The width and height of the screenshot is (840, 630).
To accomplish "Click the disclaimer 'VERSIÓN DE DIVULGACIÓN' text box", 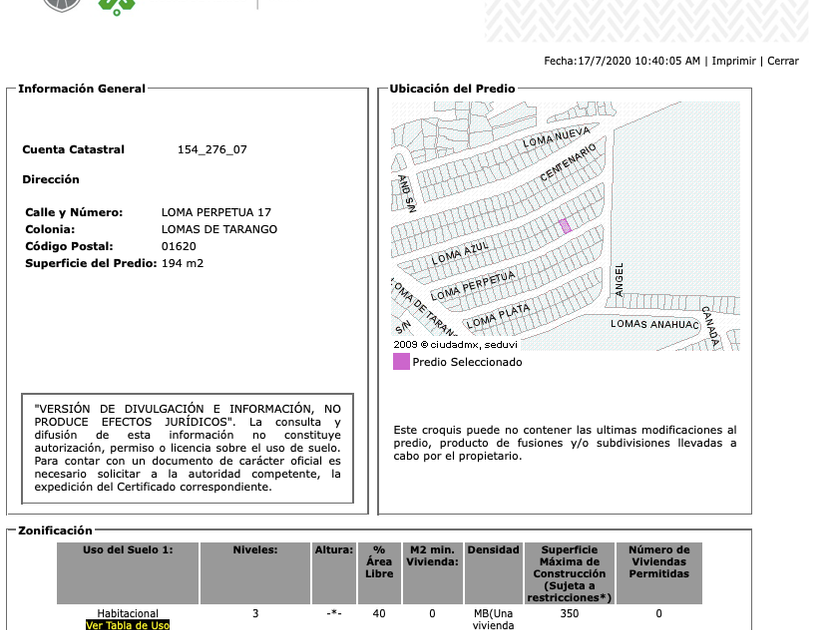I will pos(188,448).
